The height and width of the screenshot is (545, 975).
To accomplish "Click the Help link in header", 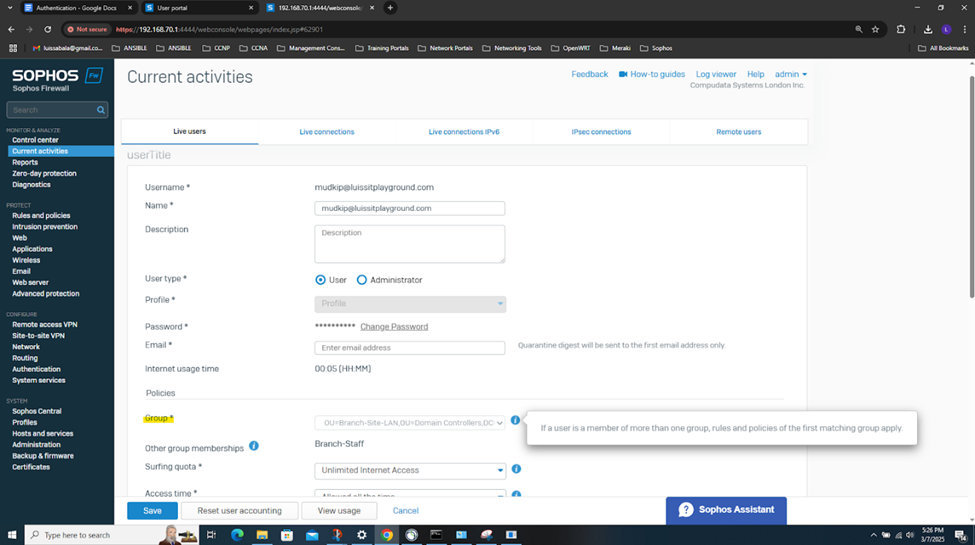I will (x=756, y=74).
